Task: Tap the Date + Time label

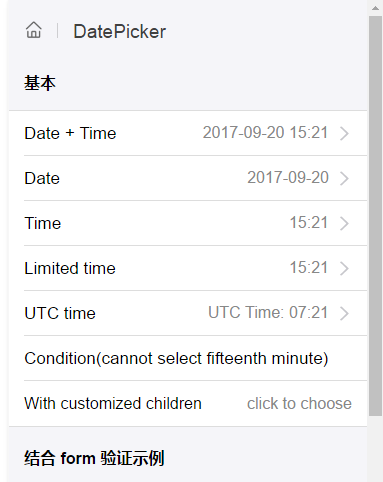Action: coord(70,133)
